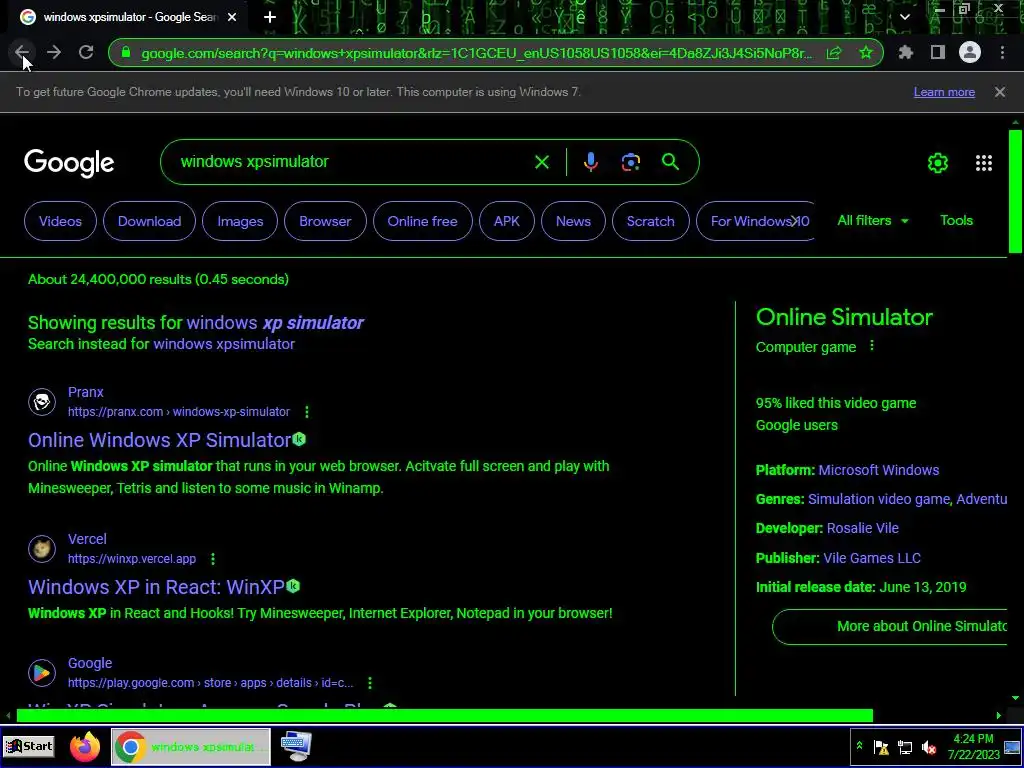1024x768 pixels.
Task: Clear the search box text
Action: (x=542, y=162)
